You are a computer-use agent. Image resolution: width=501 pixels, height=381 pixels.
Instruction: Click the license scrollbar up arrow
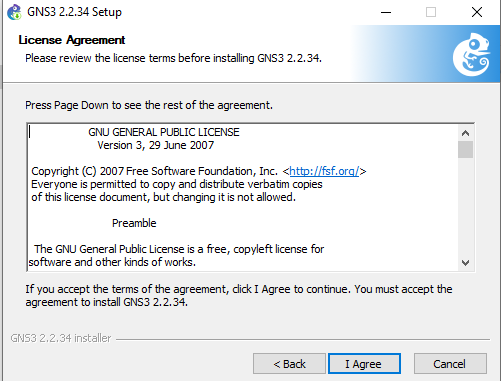pyautogui.click(x=465, y=133)
